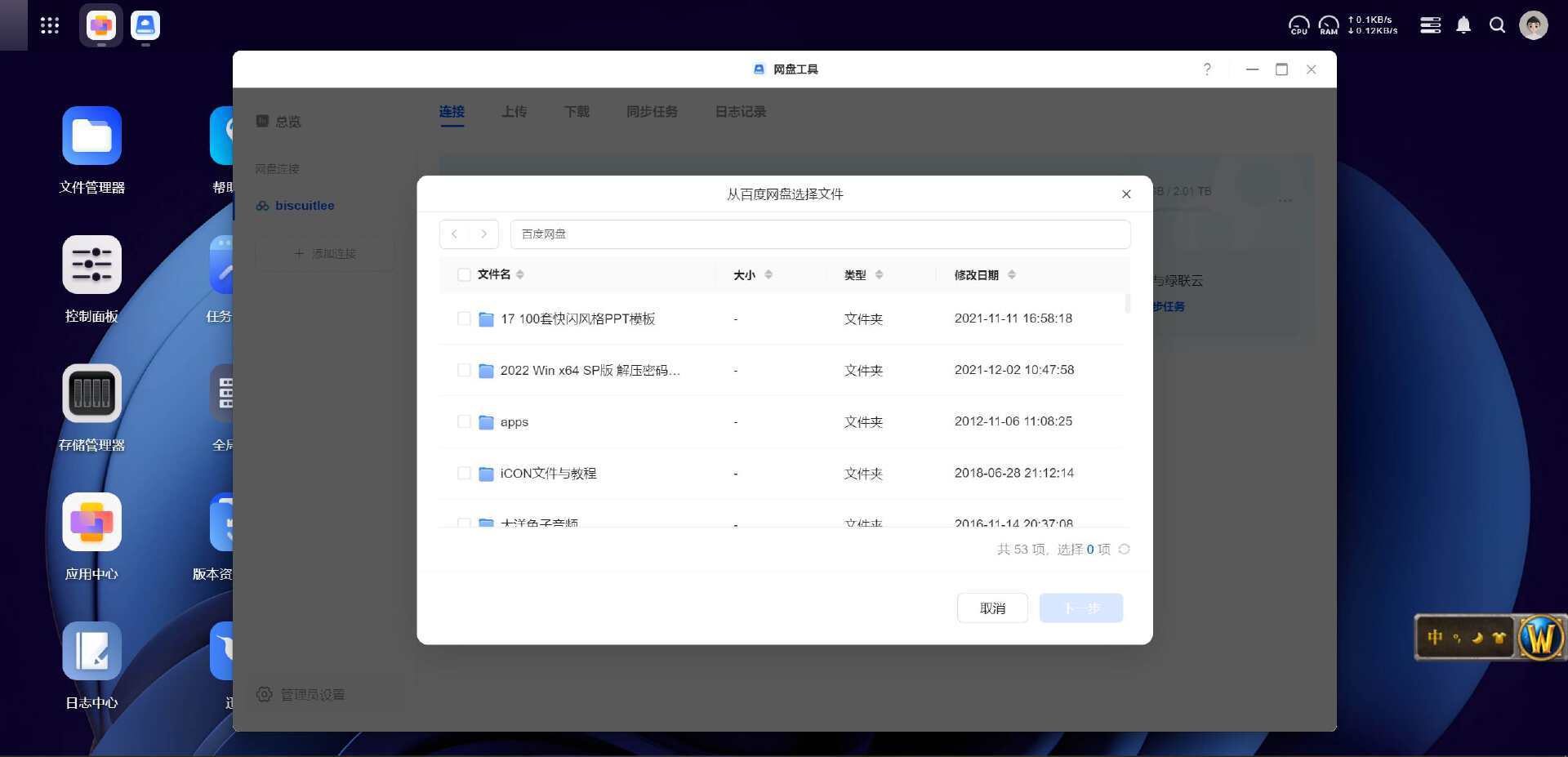Open the CPU usage indicator

click(1298, 25)
